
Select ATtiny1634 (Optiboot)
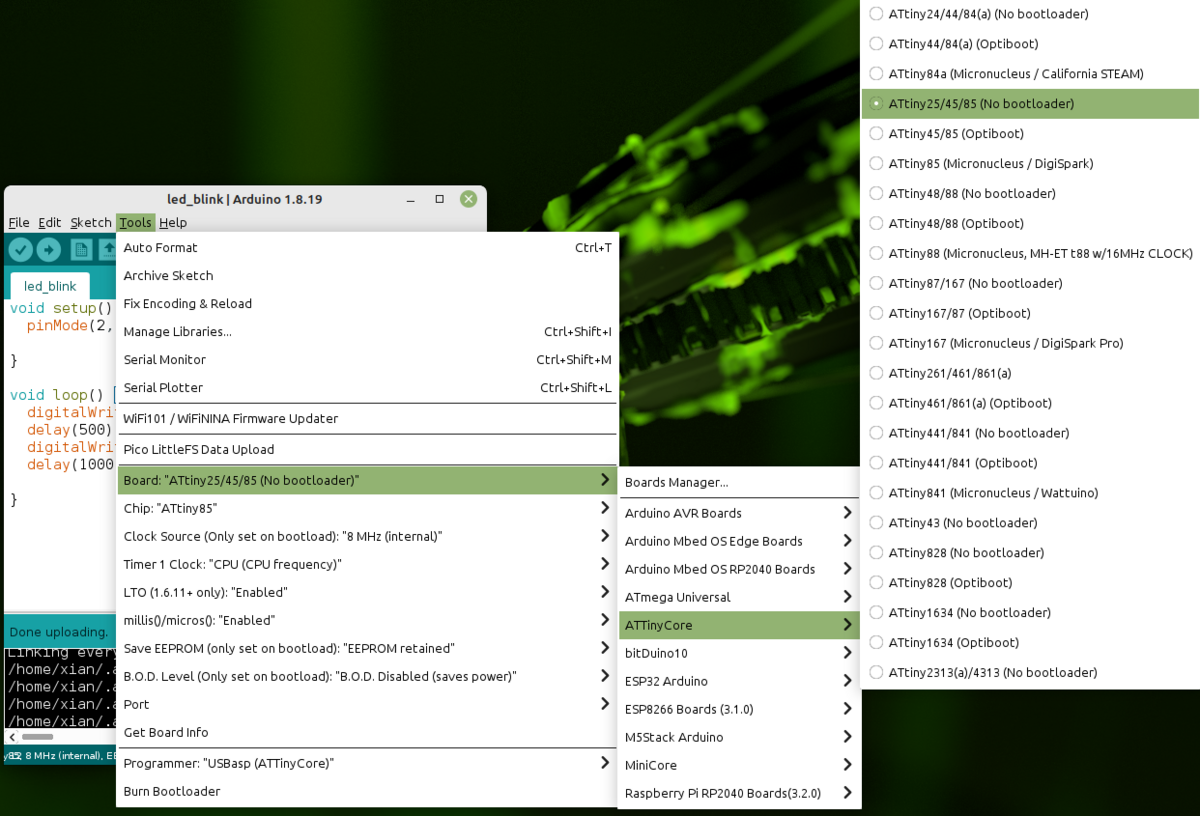point(1030,643)
